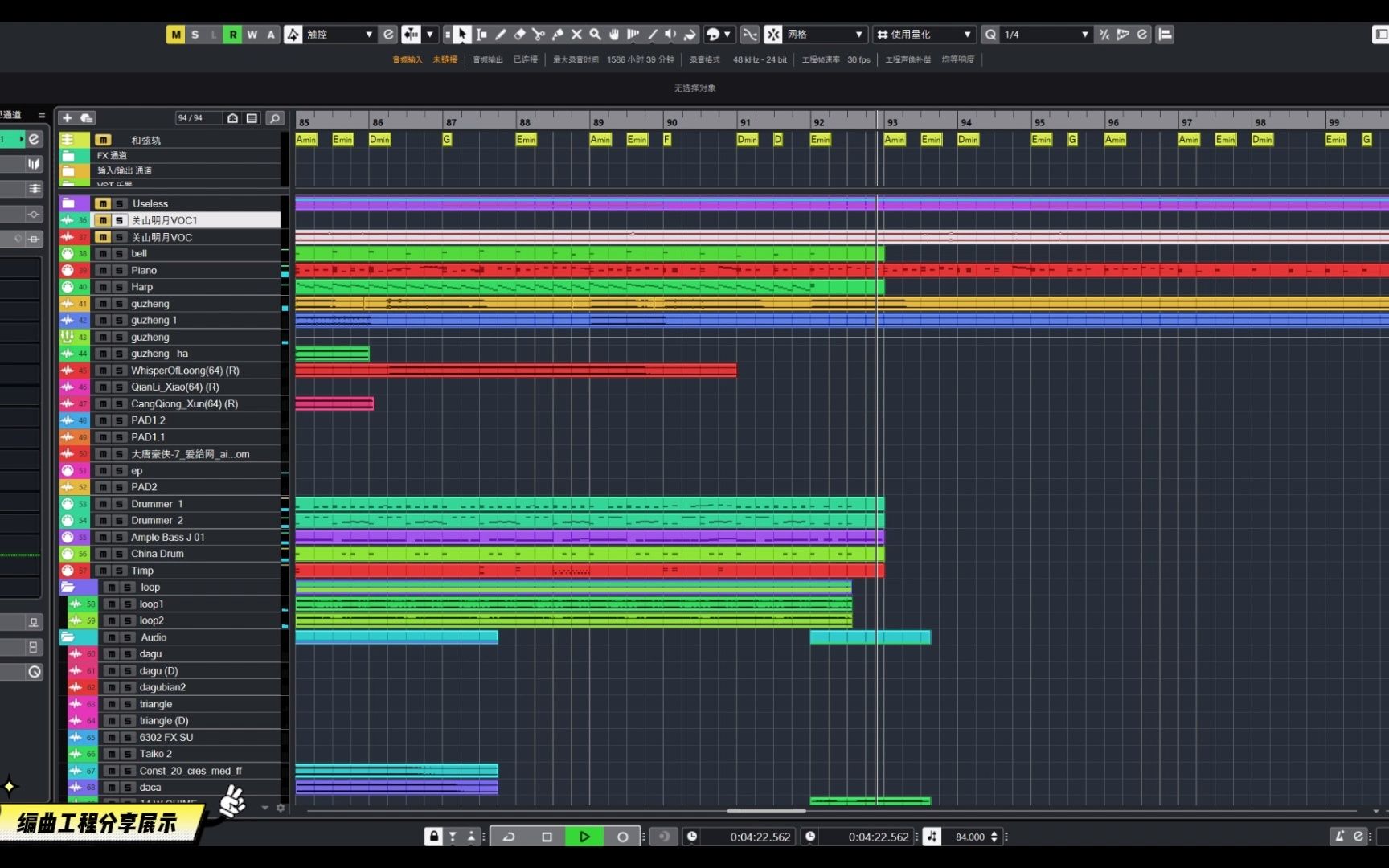This screenshot has height=868, width=1389.
Task: Click the transport lock icon
Action: click(434, 837)
